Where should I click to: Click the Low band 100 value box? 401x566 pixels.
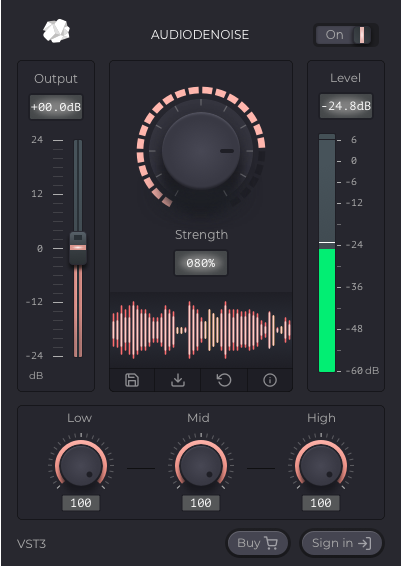[x=81, y=503]
